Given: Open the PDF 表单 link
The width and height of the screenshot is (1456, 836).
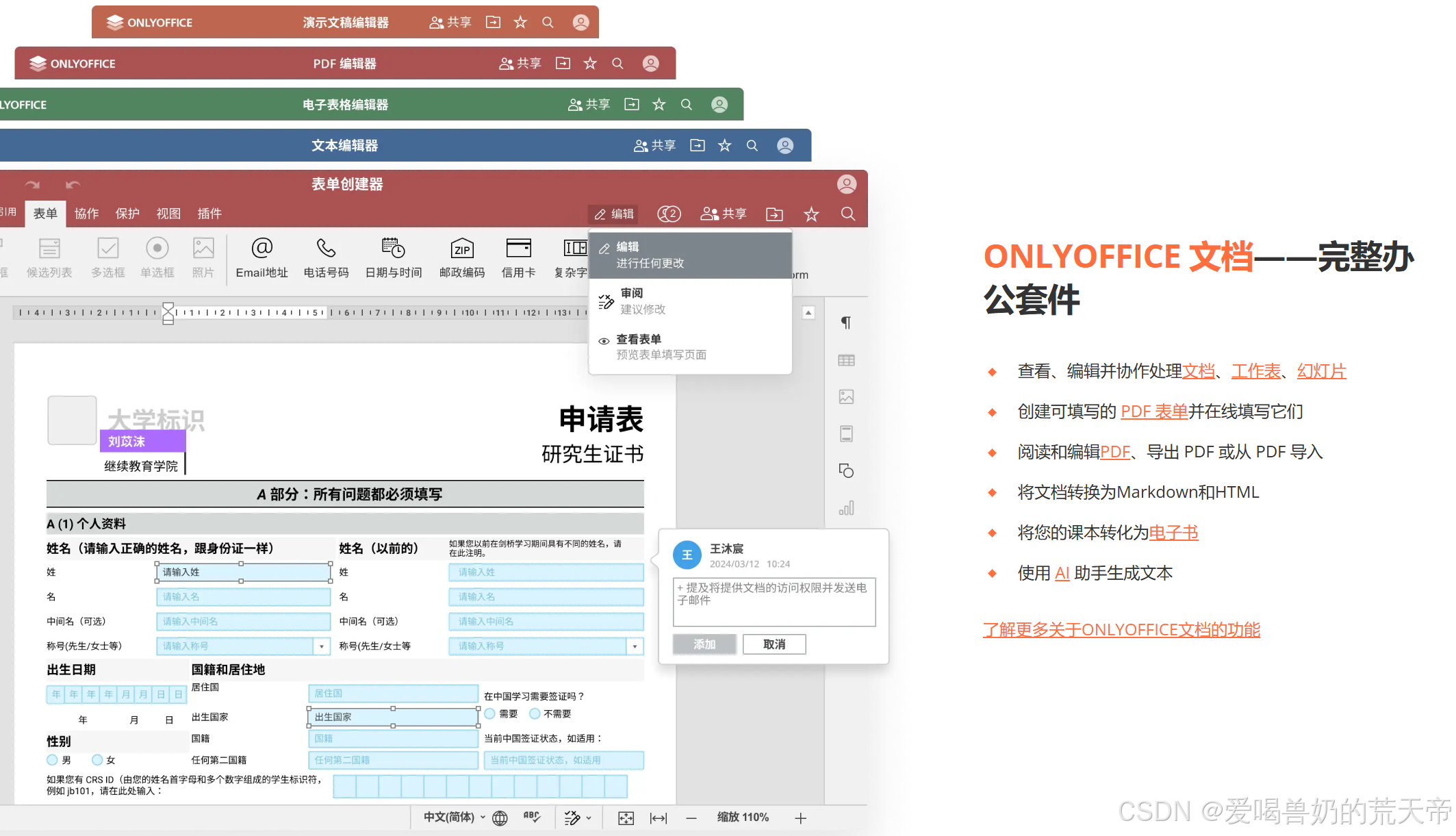Looking at the screenshot, I should (1154, 411).
